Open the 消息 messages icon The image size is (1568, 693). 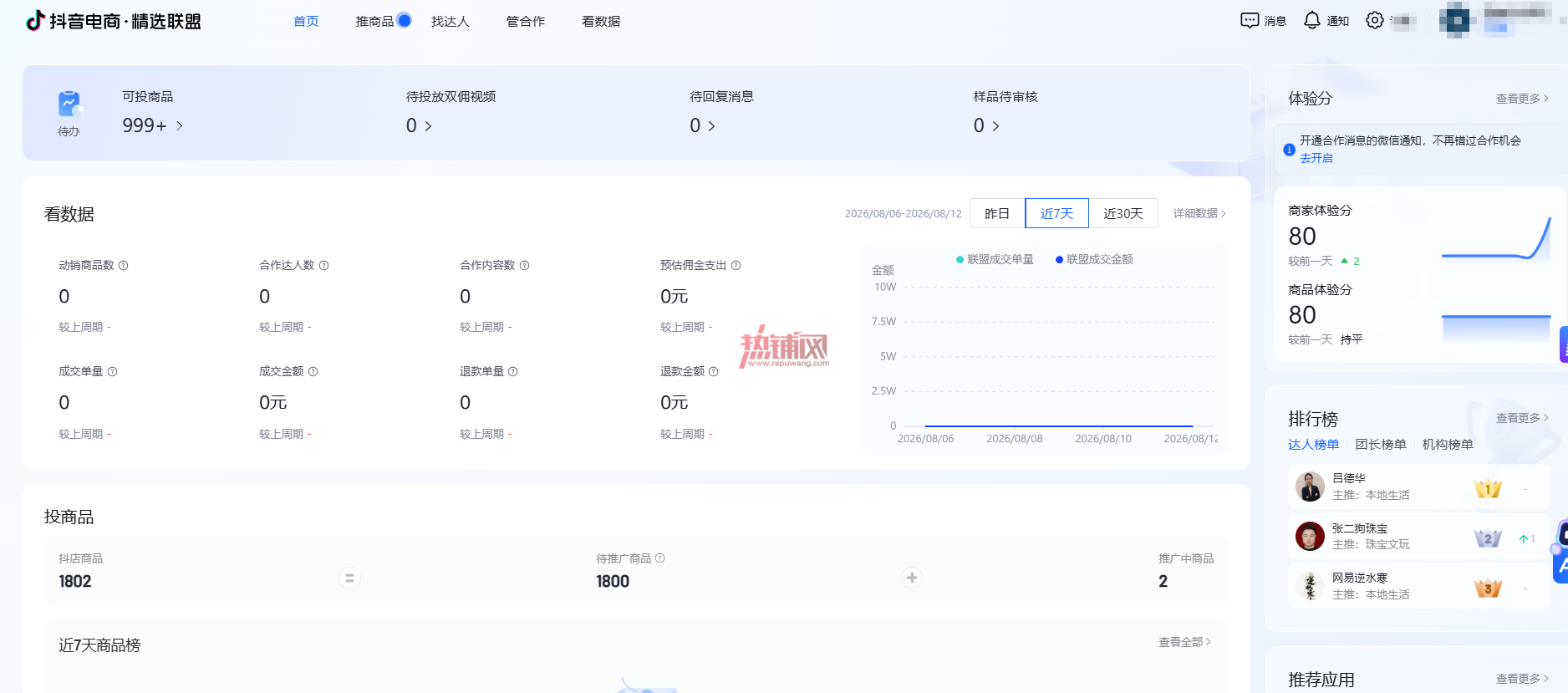click(x=1250, y=21)
